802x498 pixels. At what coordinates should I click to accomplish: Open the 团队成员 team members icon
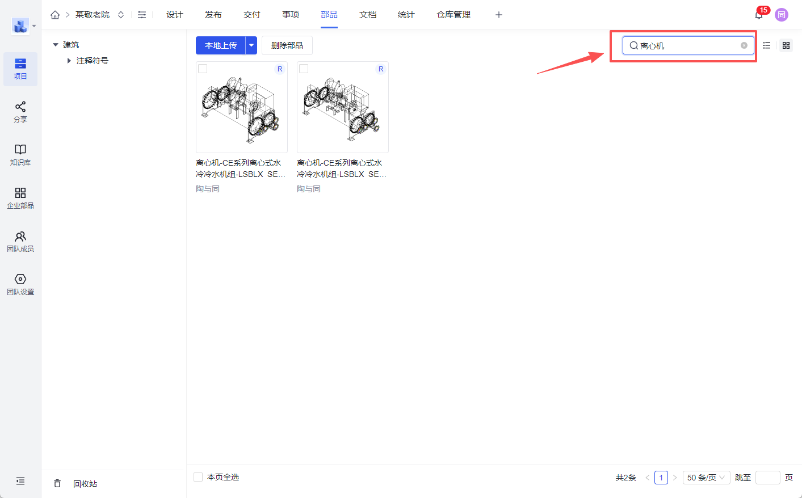20,240
